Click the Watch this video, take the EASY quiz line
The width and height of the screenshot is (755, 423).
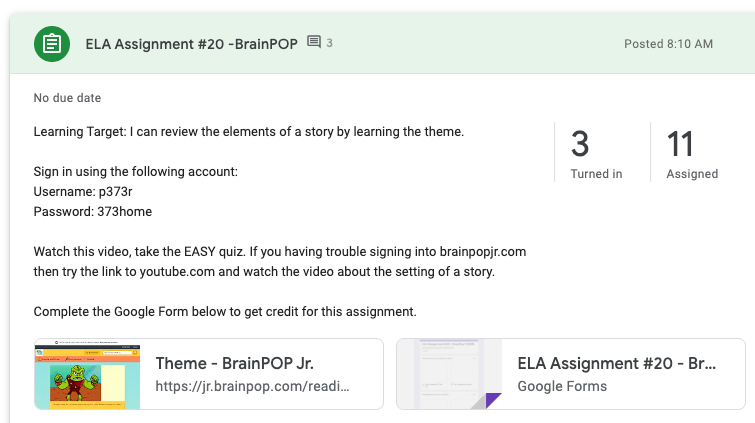(279, 251)
